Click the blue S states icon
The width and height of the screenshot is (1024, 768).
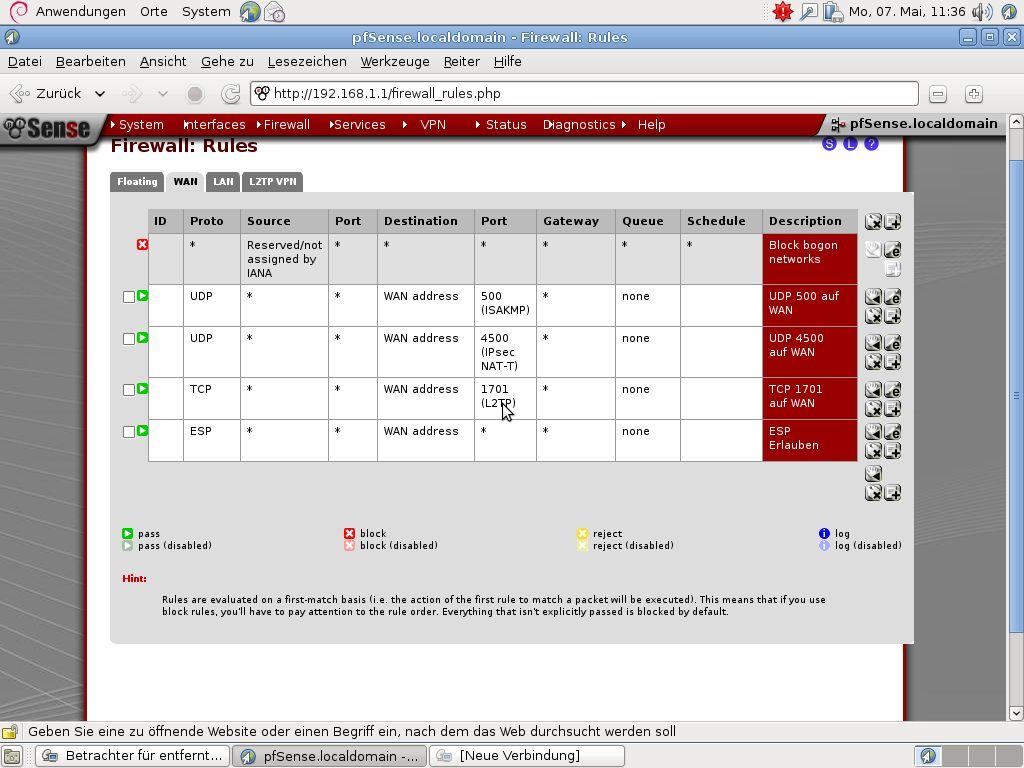[x=829, y=144]
